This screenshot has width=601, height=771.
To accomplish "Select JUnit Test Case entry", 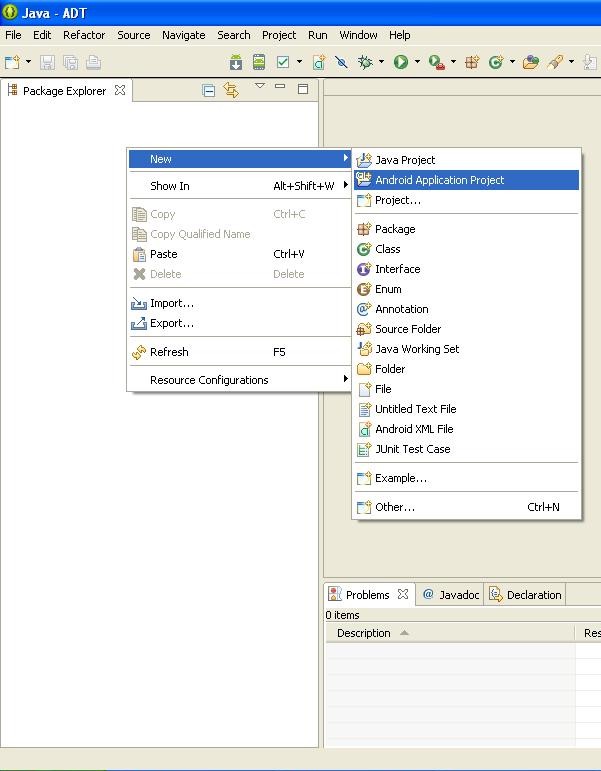I will pyautogui.click(x=466, y=449).
